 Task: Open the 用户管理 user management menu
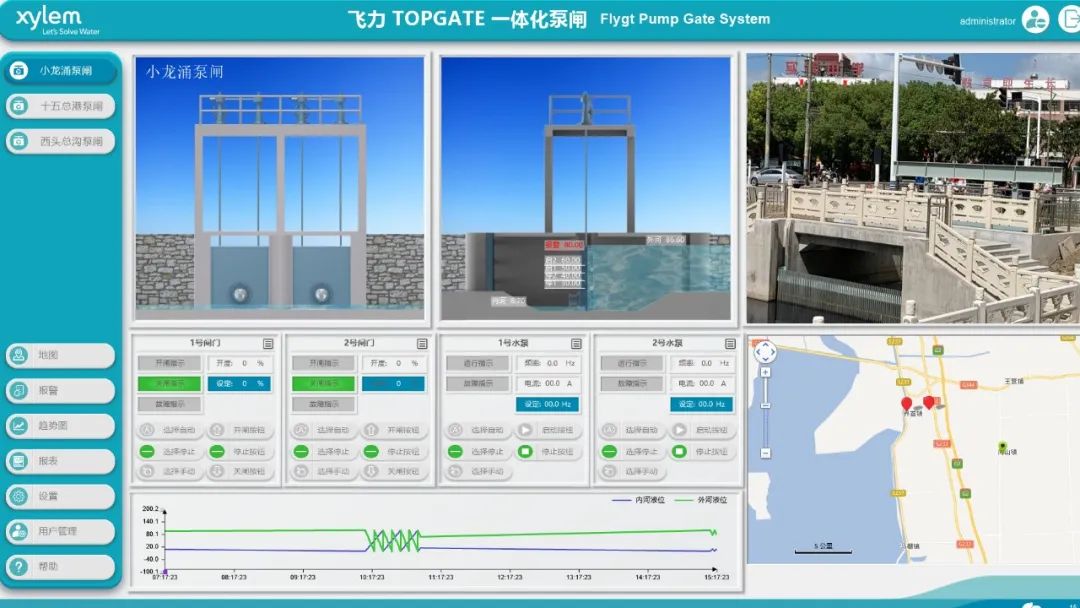click(x=61, y=531)
